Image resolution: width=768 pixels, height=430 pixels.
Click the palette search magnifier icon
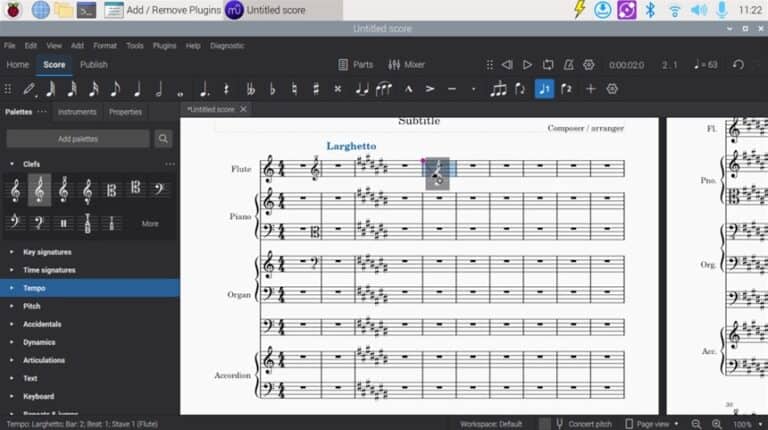click(x=165, y=139)
